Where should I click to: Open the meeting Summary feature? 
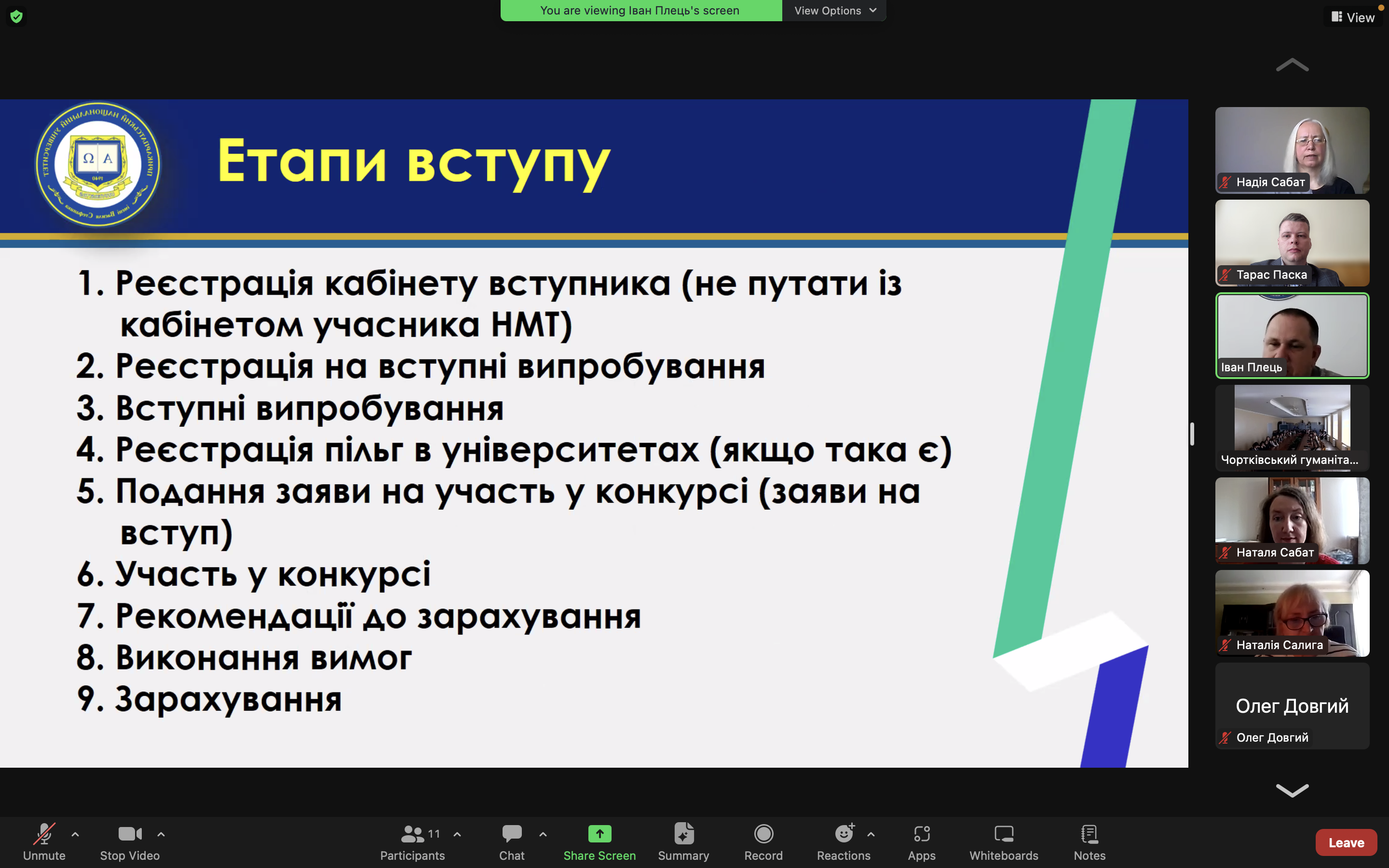click(683, 842)
